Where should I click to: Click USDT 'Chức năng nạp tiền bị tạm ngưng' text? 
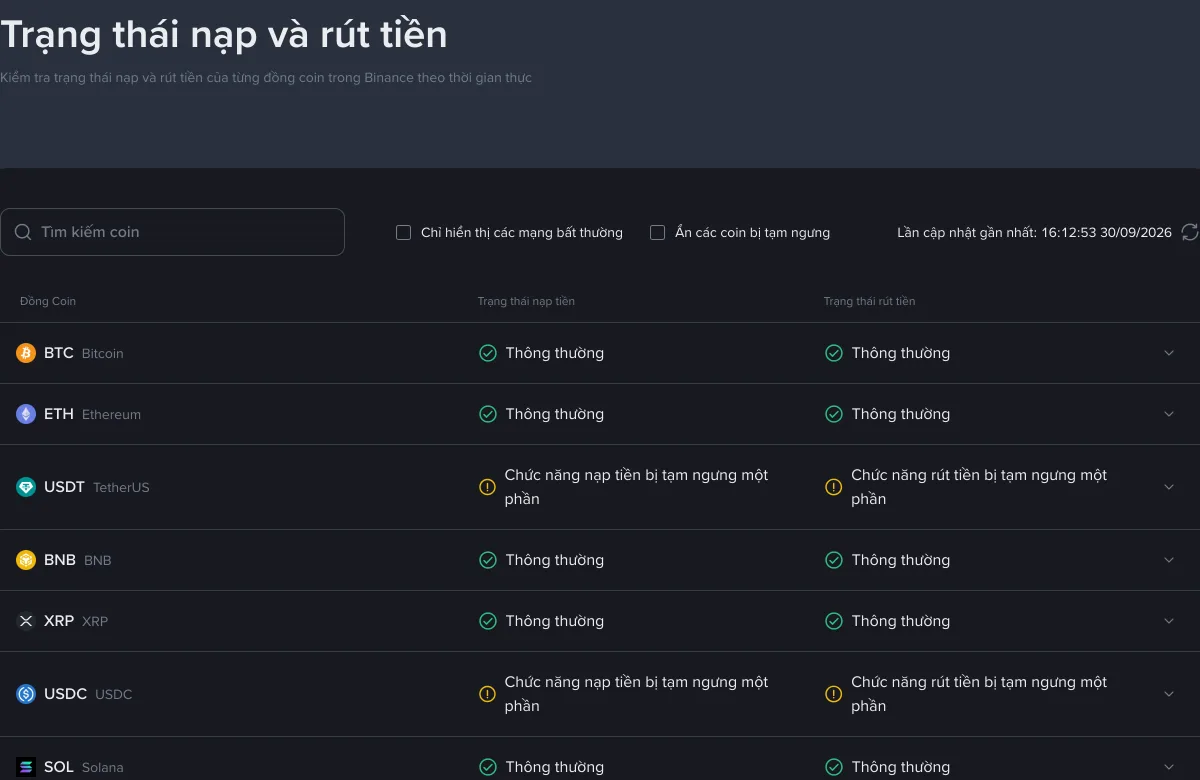[636, 487]
